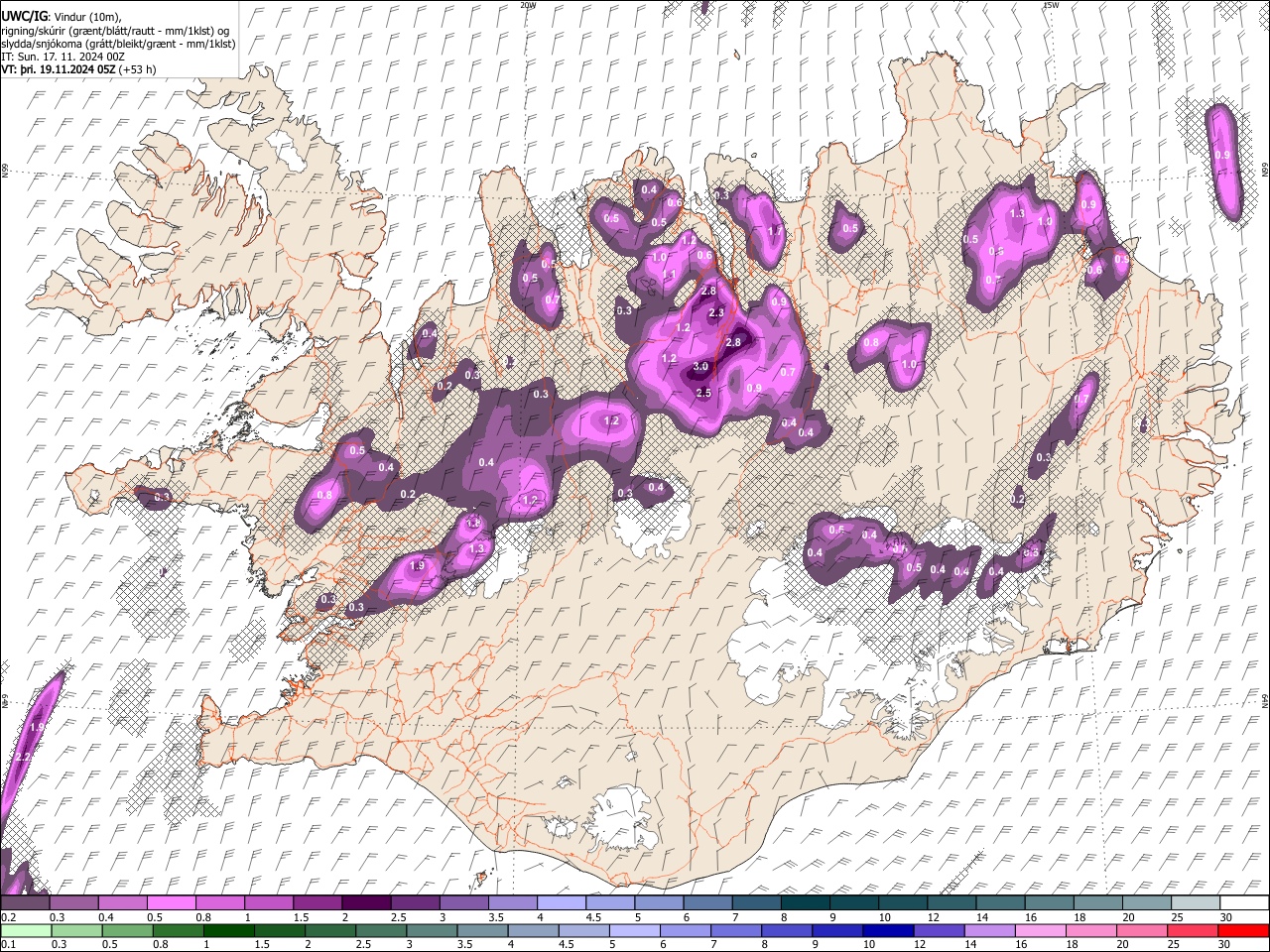The width and height of the screenshot is (1270, 952).
Task: Click the "VT: þri. 19.11.2024 05Z (+53 h)" line
Action: coord(78,70)
